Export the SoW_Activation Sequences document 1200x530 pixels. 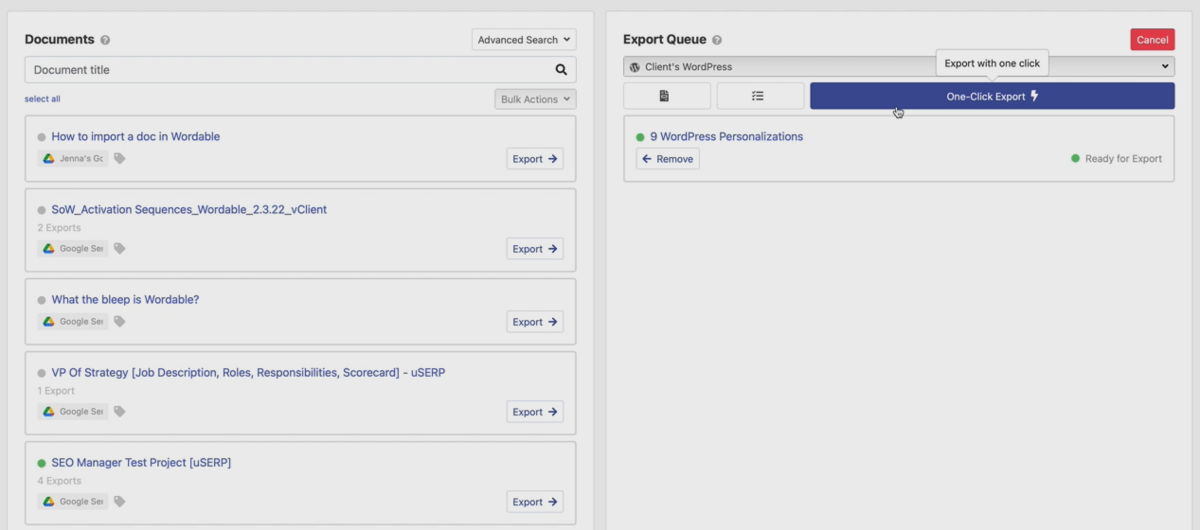[x=535, y=249]
